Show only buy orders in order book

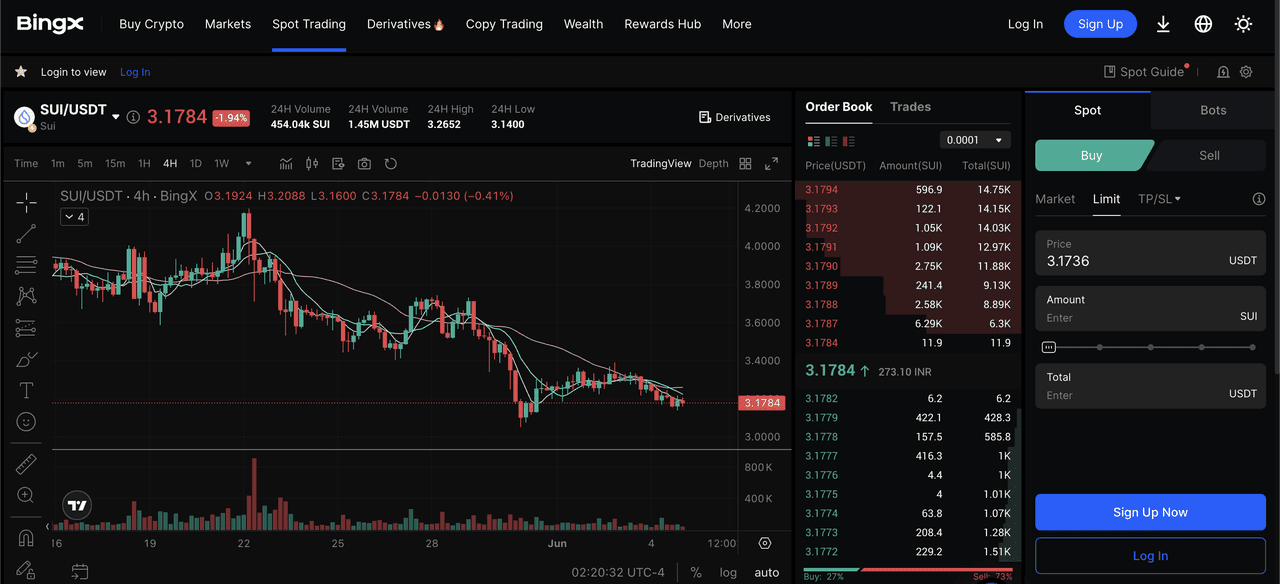831,141
